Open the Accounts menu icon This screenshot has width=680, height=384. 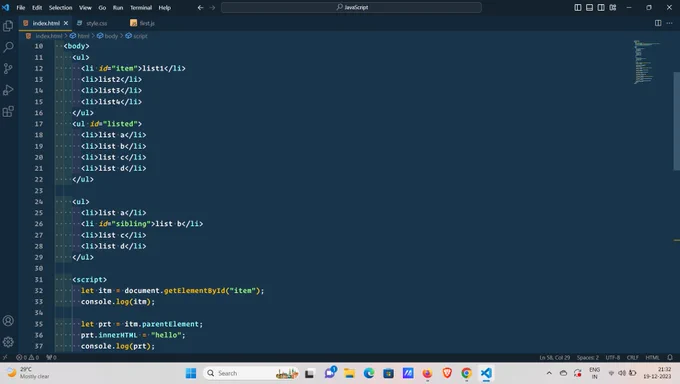pyautogui.click(x=8, y=321)
